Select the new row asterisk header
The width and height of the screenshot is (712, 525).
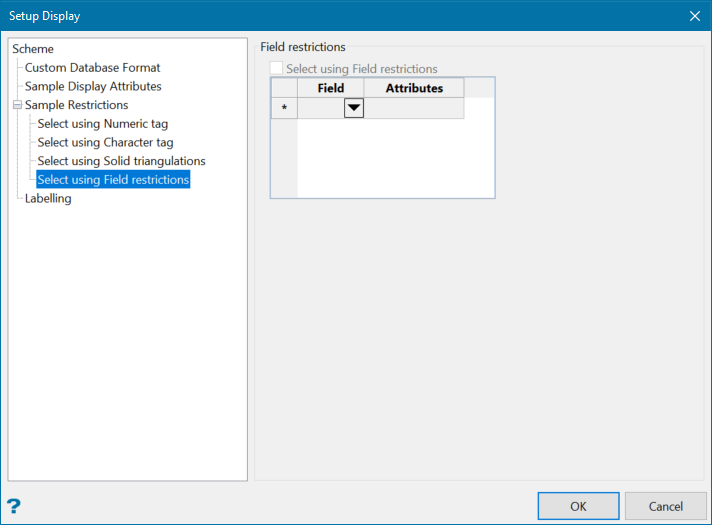pos(284,108)
